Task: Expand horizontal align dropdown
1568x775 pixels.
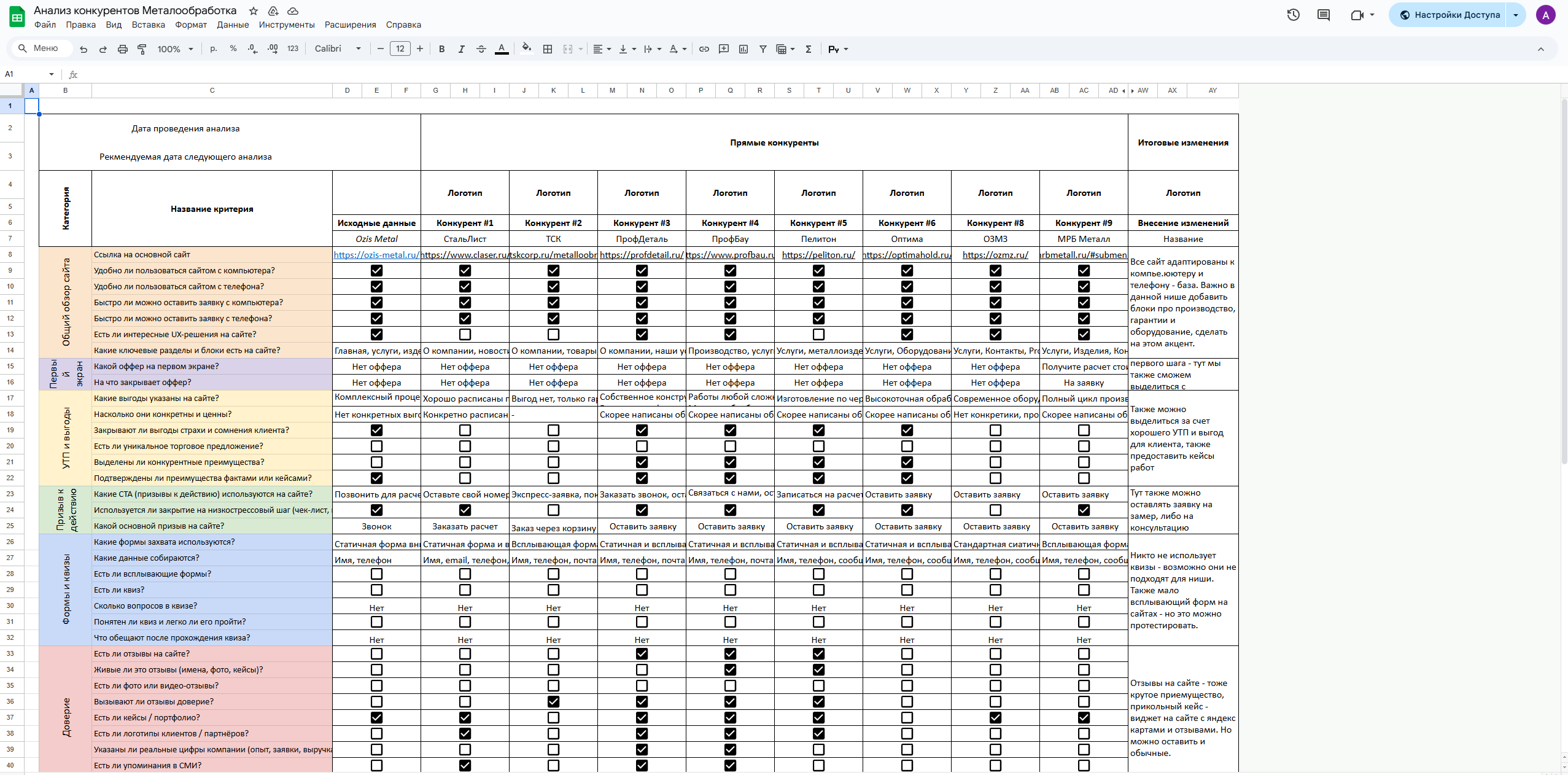Action: pyautogui.click(x=602, y=49)
